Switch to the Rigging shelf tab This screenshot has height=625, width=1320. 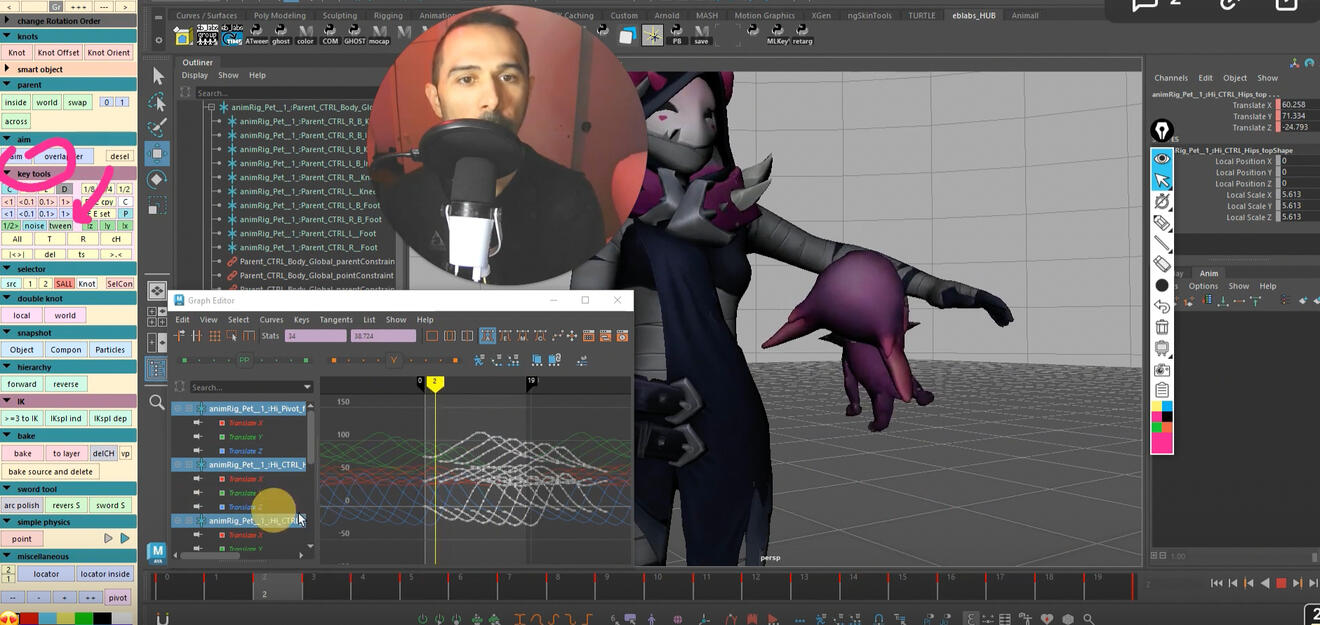point(388,16)
